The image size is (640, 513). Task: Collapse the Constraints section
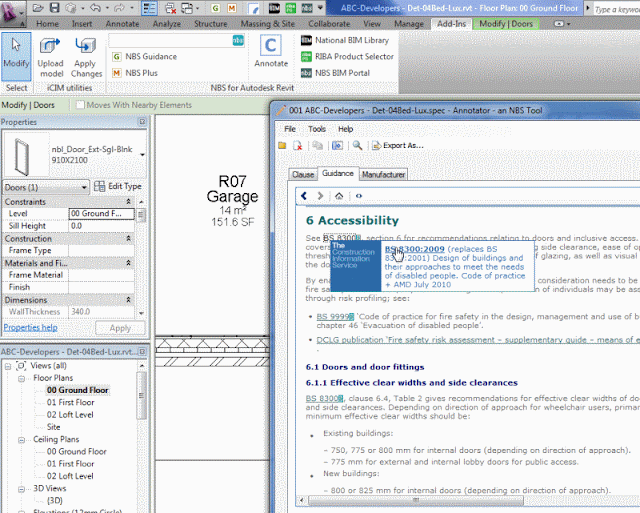pyautogui.click(x=128, y=202)
